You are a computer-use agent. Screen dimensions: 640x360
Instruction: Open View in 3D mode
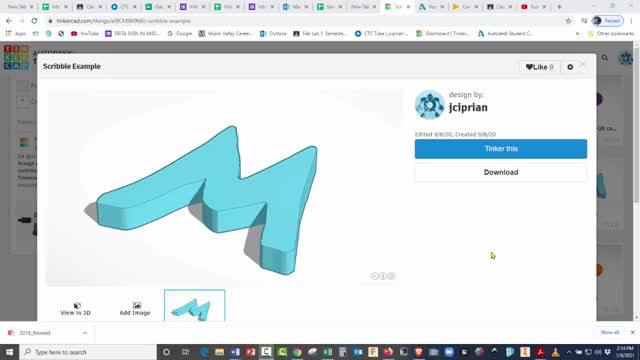point(76,309)
